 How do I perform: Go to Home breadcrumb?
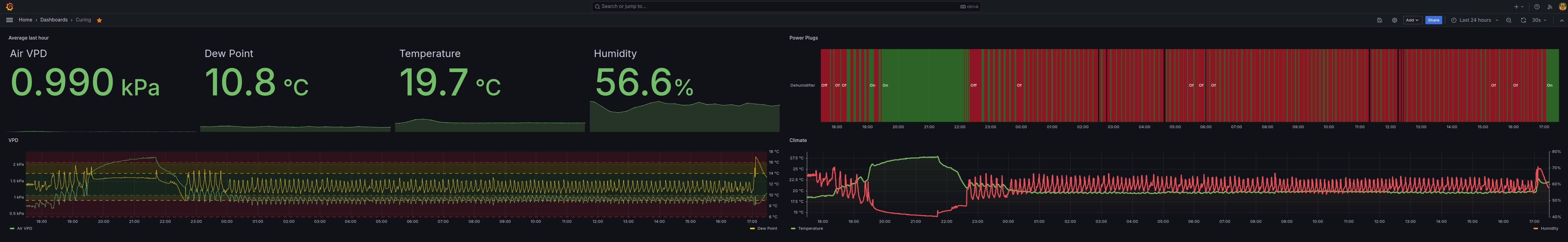(25, 20)
